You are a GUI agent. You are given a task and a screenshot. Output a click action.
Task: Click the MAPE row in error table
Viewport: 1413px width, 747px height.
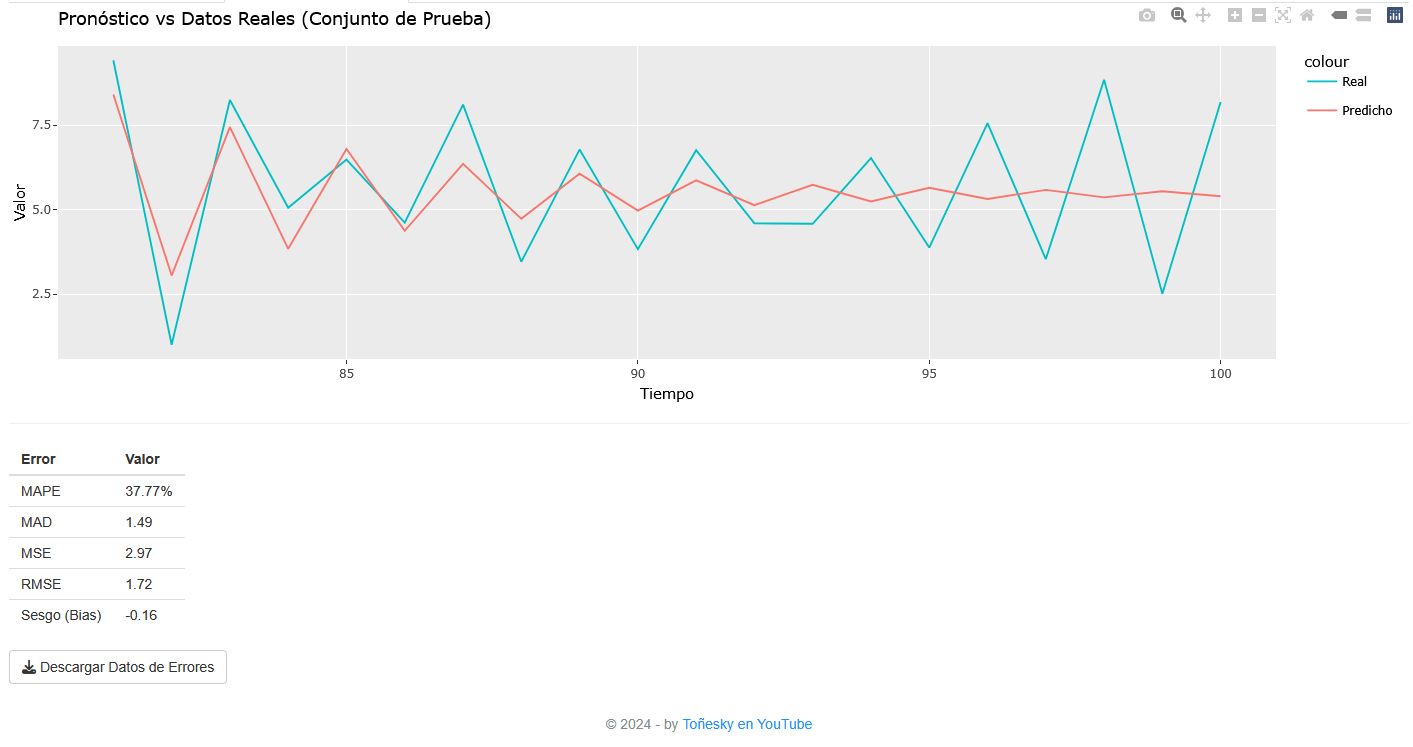(96, 491)
